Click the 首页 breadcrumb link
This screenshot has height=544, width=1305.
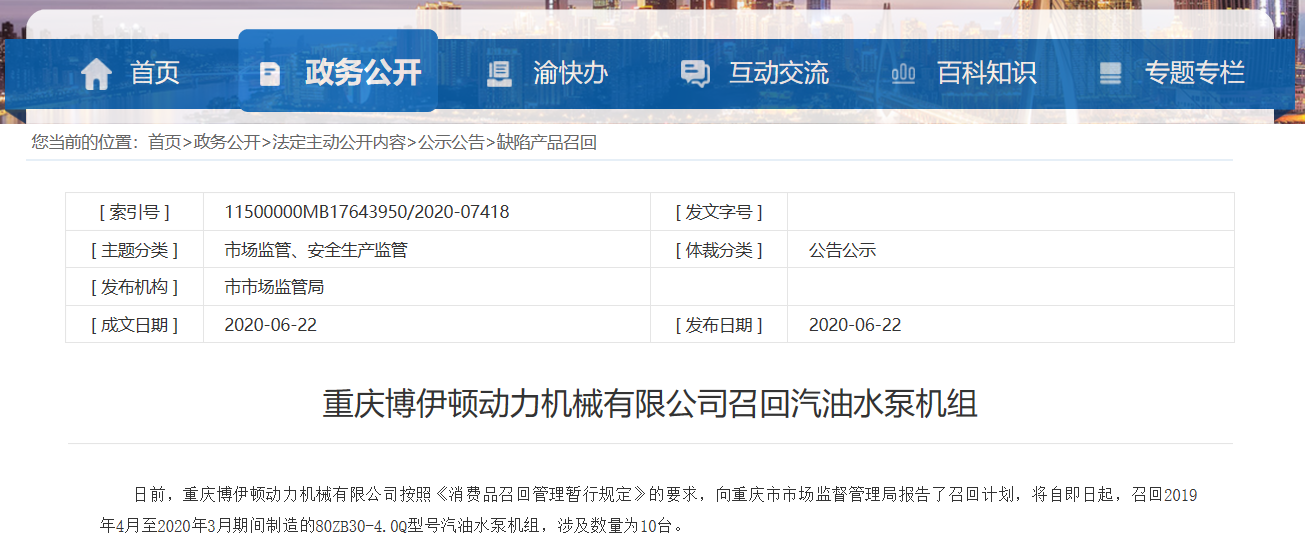pyautogui.click(x=165, y=143)
